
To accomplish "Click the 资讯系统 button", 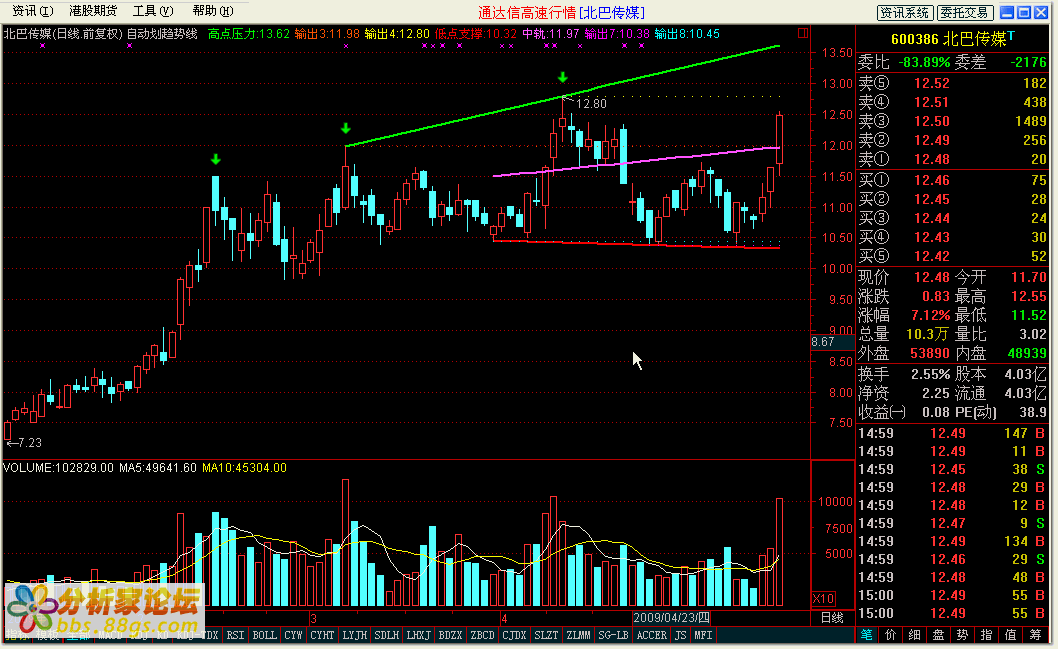I will pyautogui.click(x=905, y=12).
